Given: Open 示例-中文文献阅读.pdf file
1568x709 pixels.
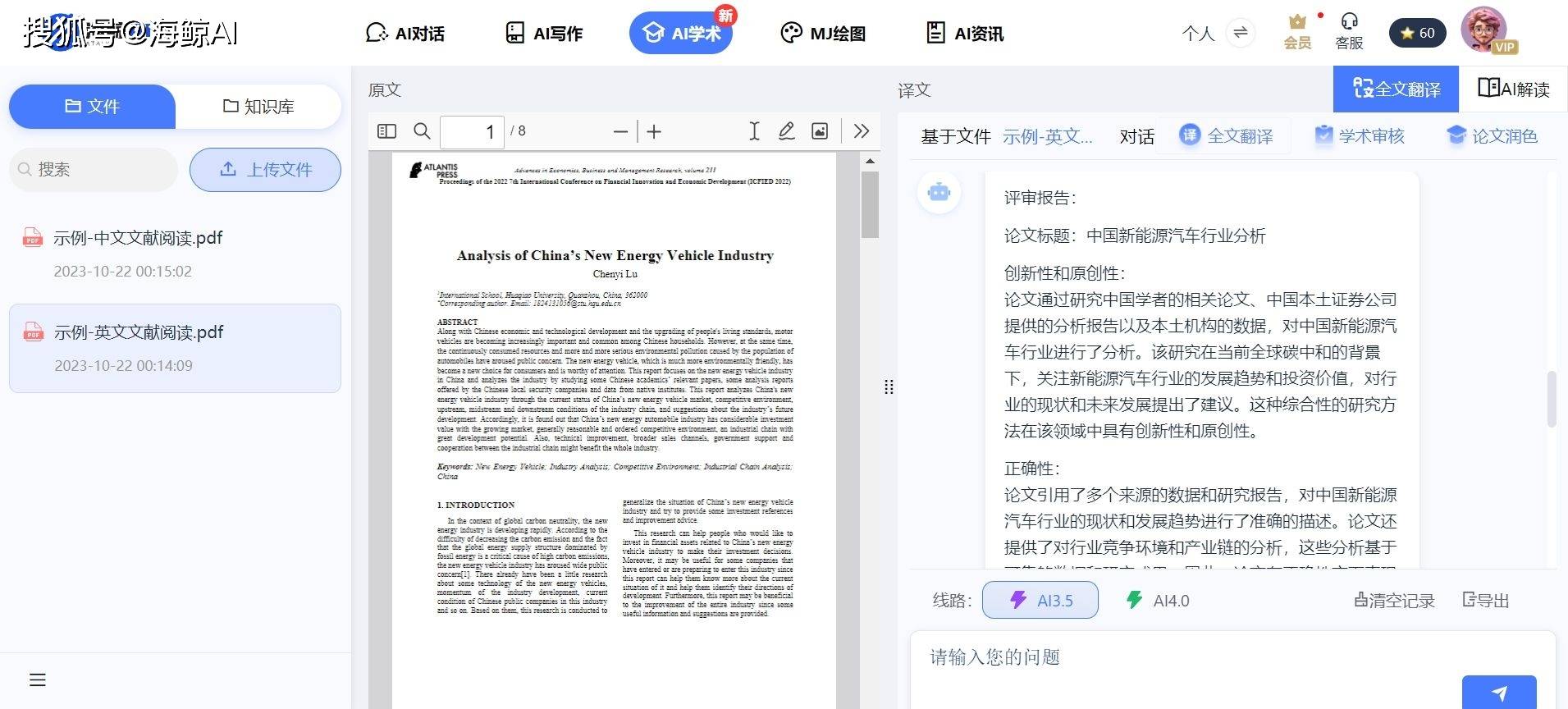Looking at the screenshot, I should click(175, 254).
